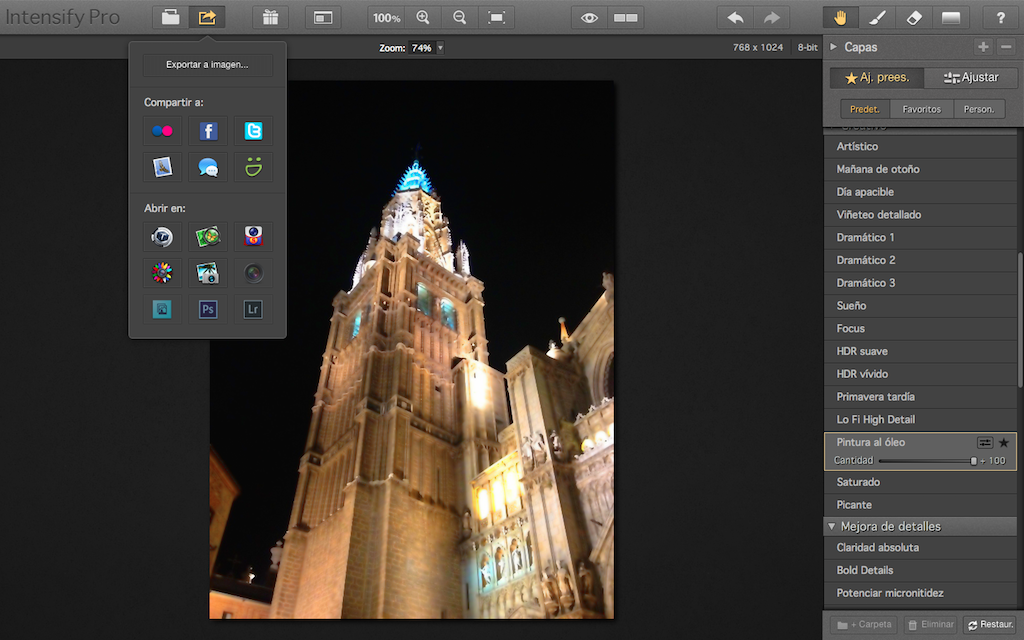
Task: Set zoom to 100% button
Action: 386,18
